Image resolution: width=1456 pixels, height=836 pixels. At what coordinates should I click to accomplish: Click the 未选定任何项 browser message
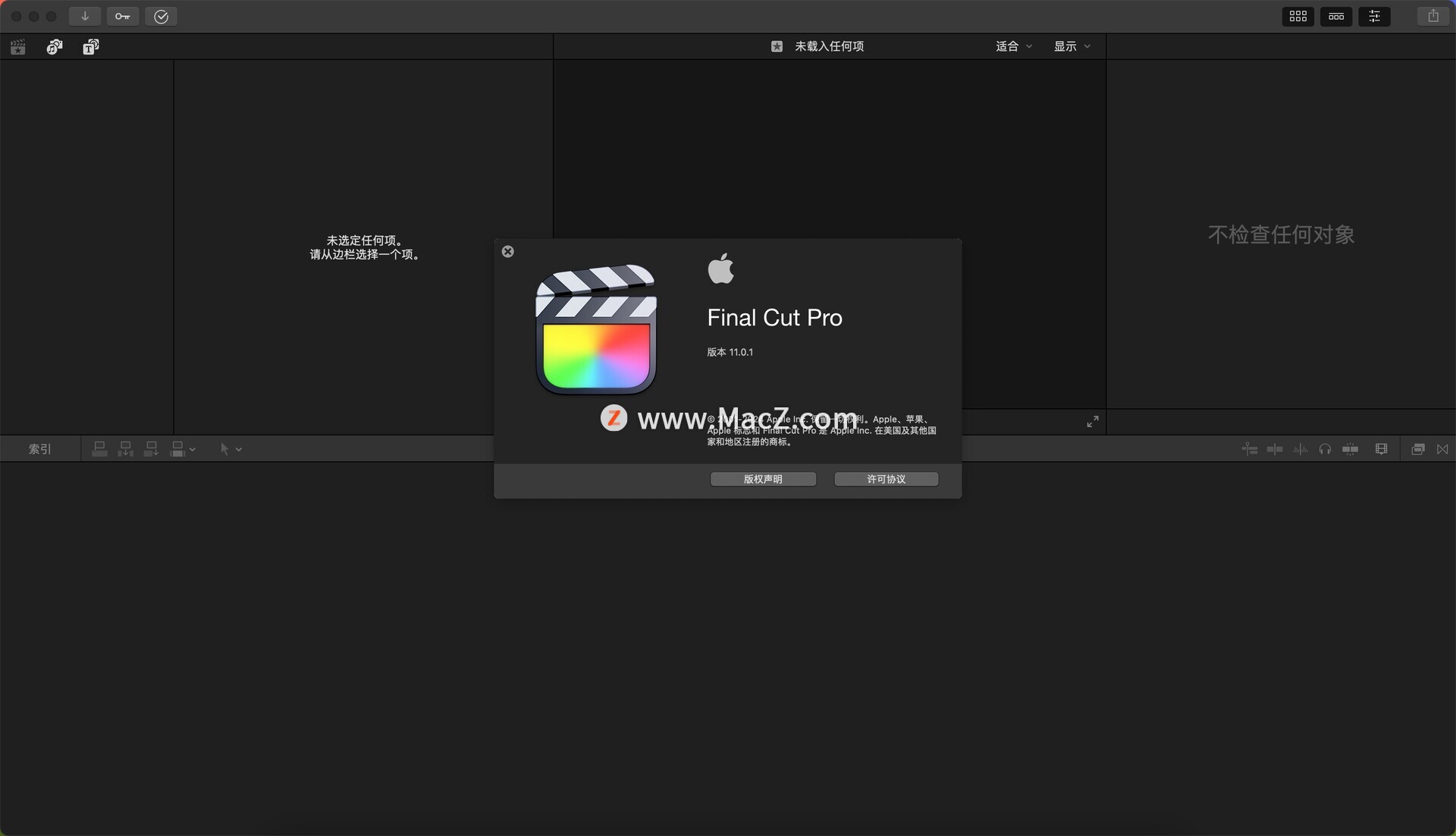pyautogui.click(x=365, y=240)
